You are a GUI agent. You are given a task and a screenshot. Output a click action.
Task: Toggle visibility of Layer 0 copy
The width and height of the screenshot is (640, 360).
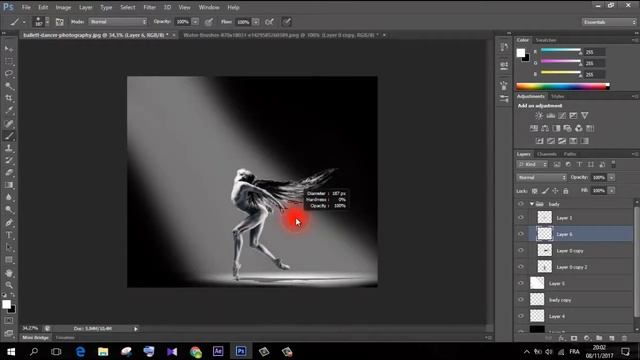[x=521, y=251]
